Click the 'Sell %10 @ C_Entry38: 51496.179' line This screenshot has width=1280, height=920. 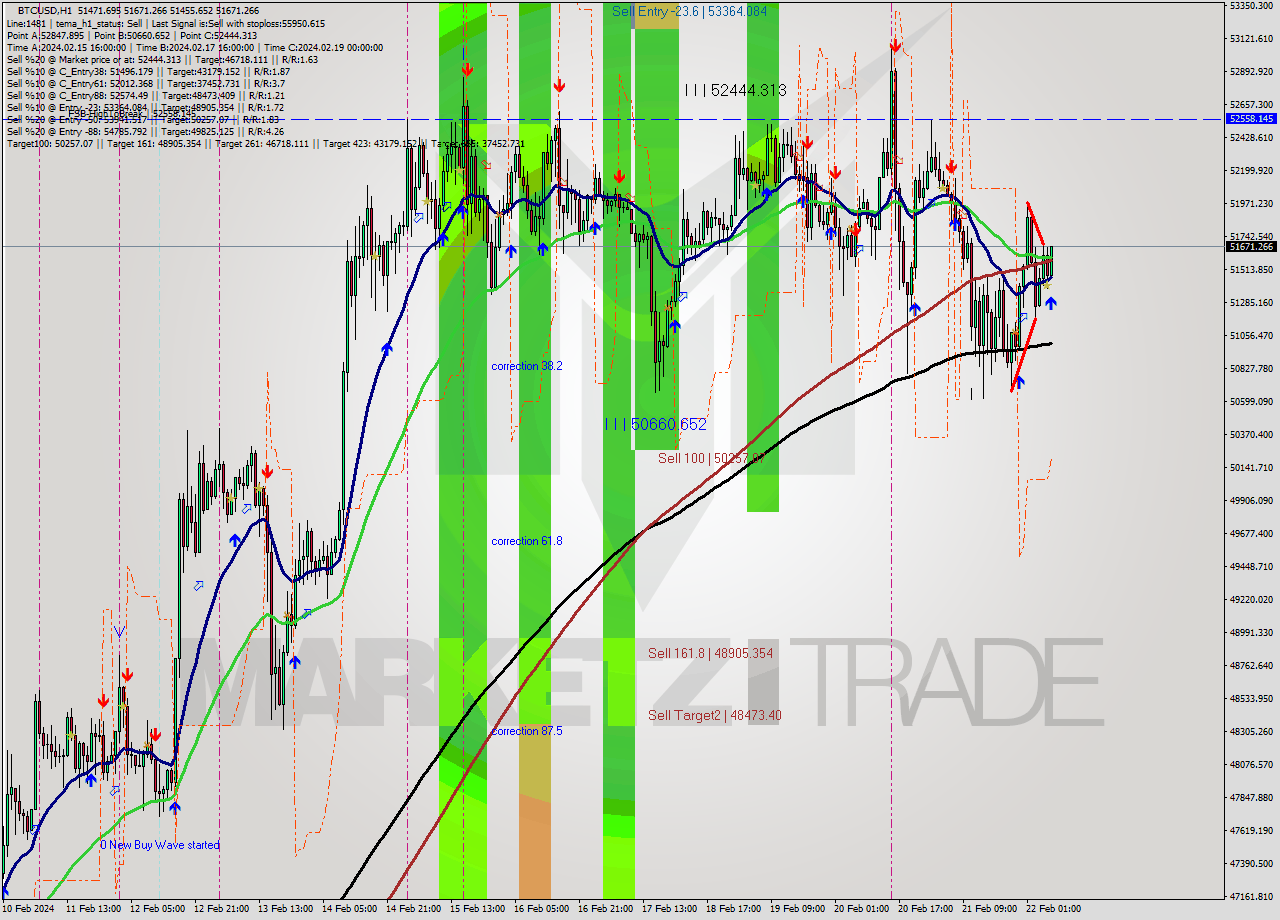point(148,71)
